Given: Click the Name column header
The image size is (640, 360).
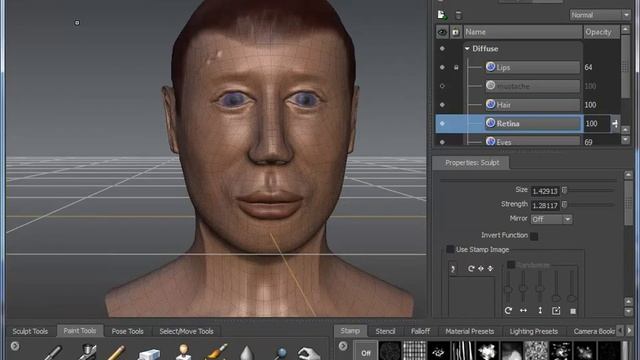Looking at the screenshot, I should (523, 32).
